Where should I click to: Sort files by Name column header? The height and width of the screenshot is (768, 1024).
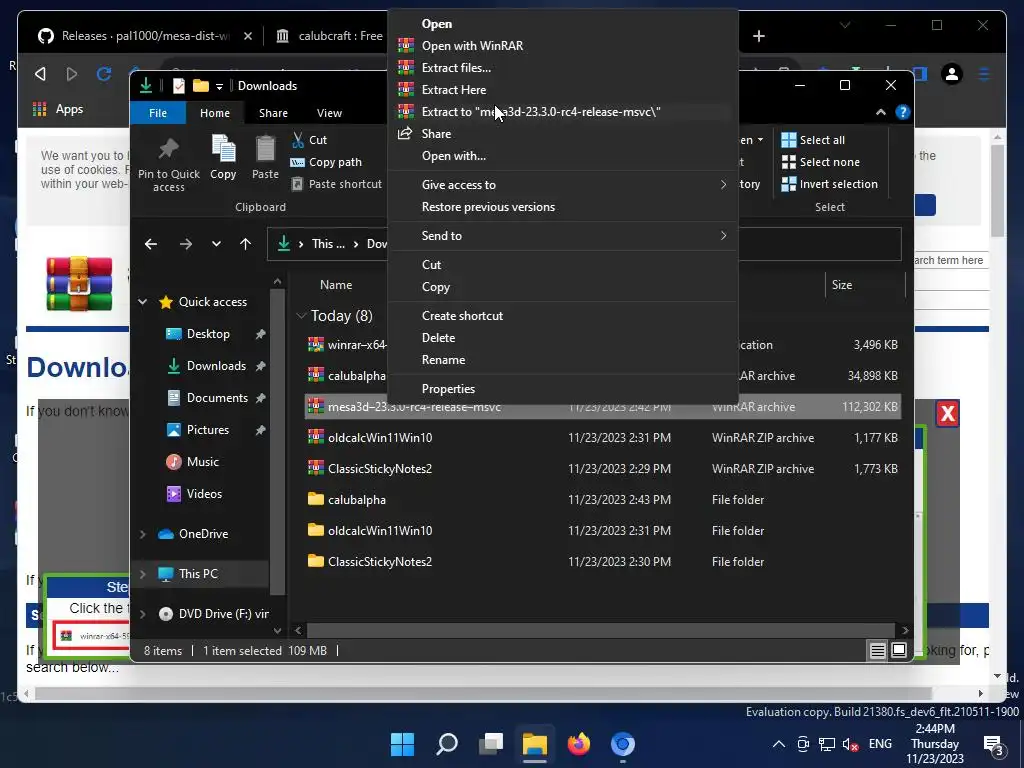(336, 285)
